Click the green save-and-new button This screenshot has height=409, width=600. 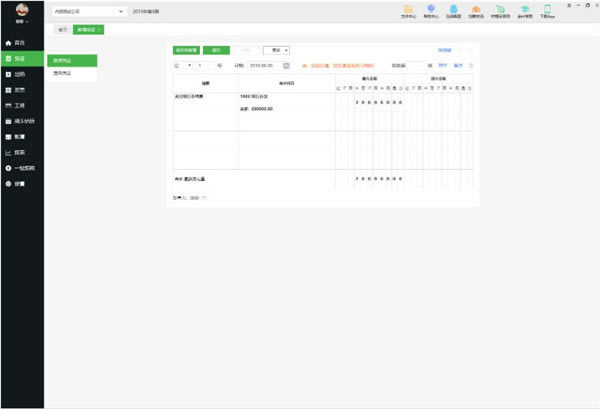coord(186,50)
